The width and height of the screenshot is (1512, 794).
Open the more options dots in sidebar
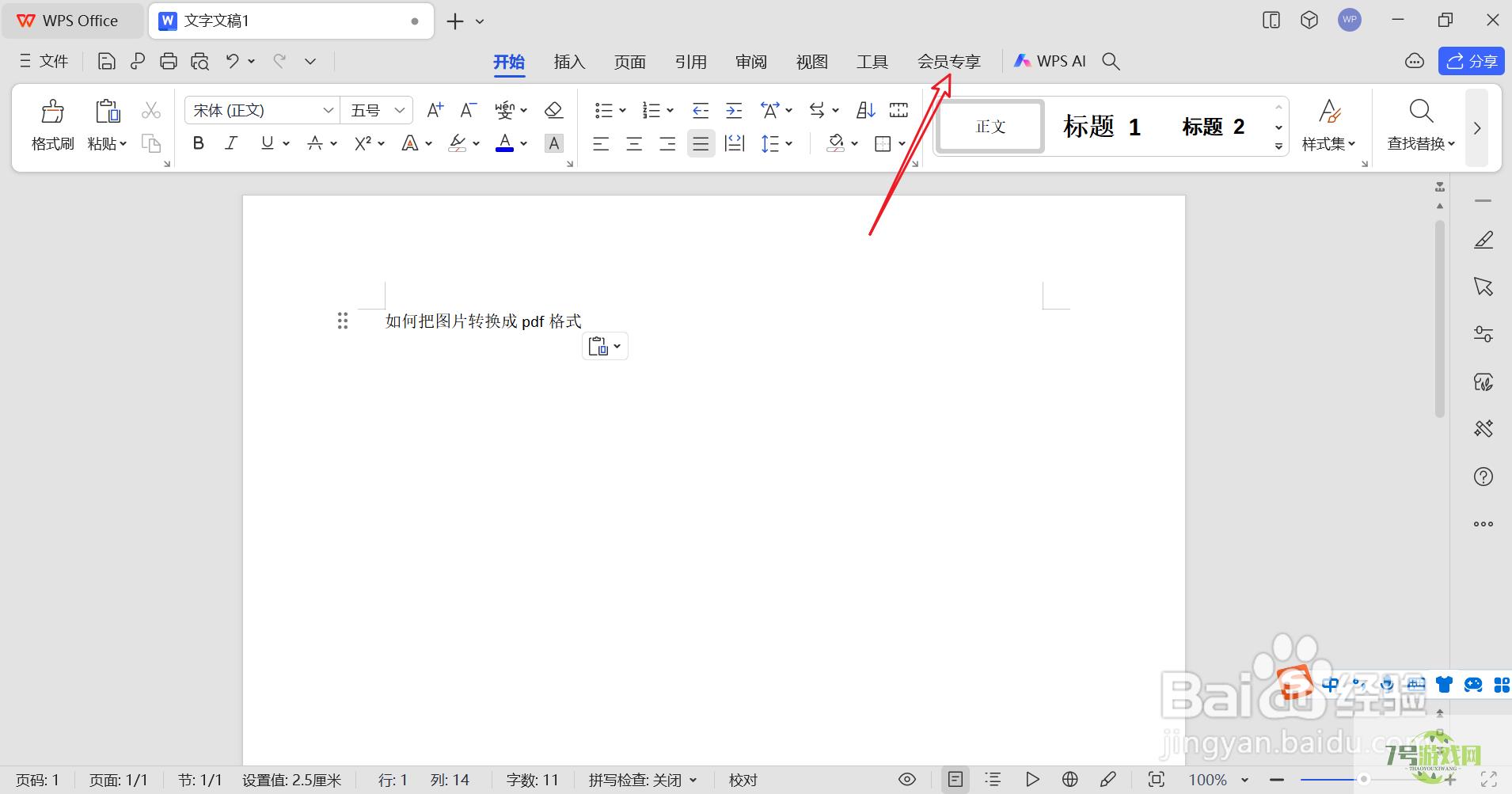[x=1484, y=524]
